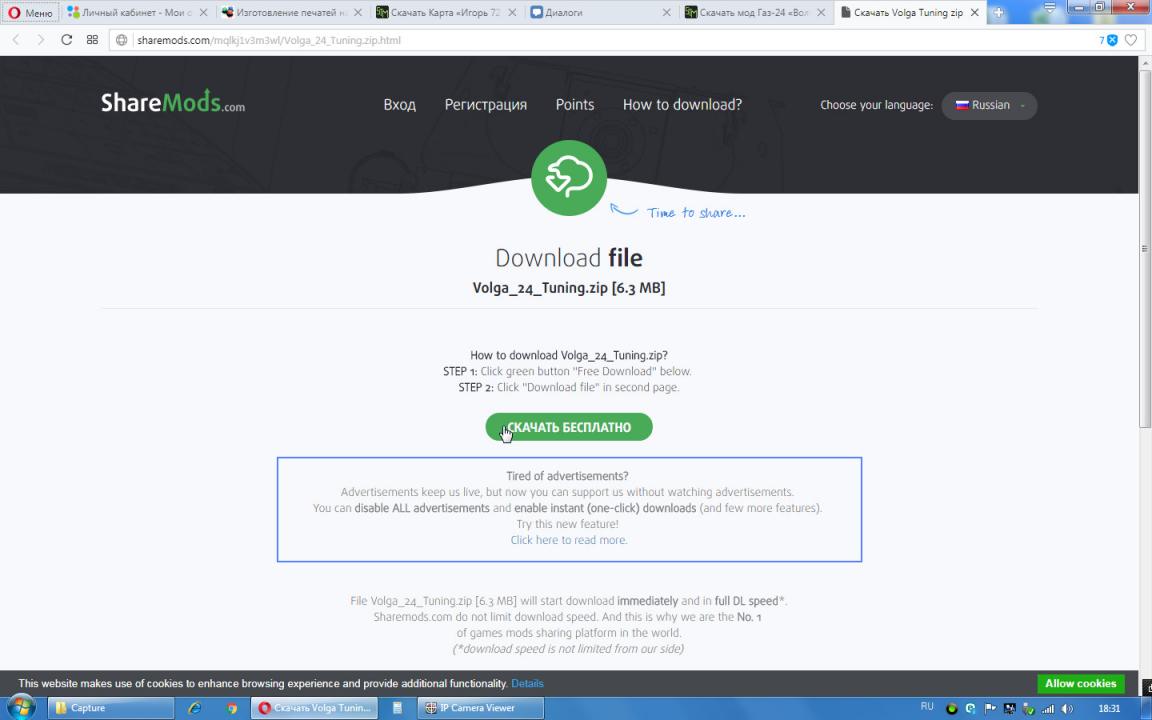Click the ShareMods.com logo
Image resolution: width=1152 pixels, height=720 pixels.
(172, 104)
